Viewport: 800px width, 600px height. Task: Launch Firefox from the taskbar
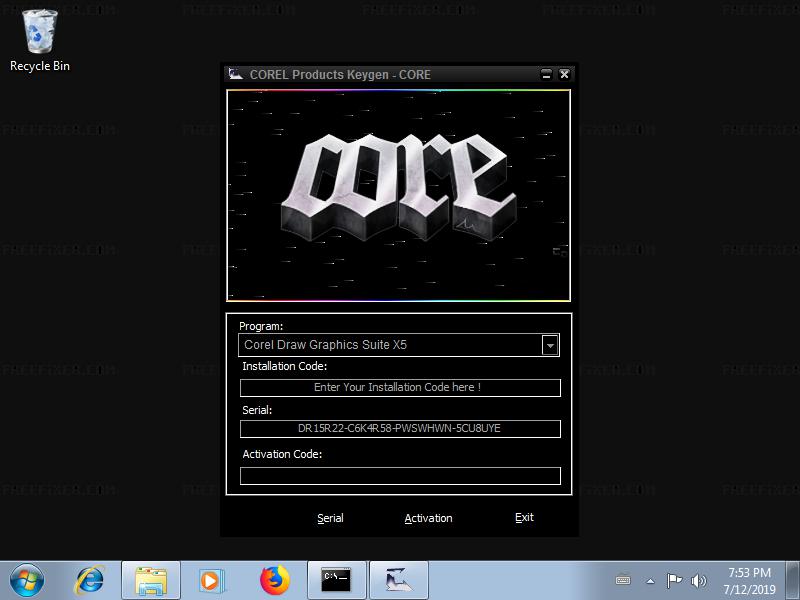tap(274, 580)
